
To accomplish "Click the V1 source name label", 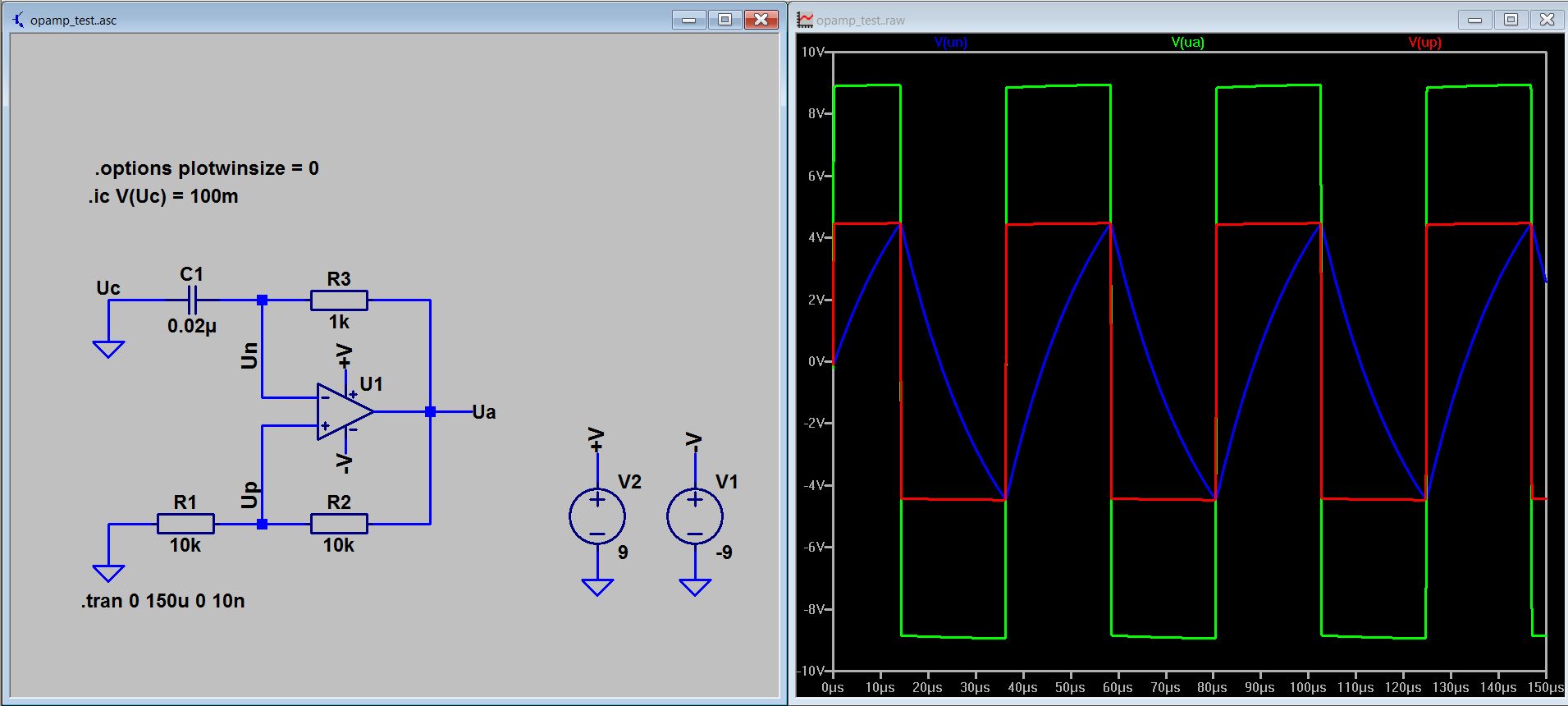I will click(x=727, y=482).
